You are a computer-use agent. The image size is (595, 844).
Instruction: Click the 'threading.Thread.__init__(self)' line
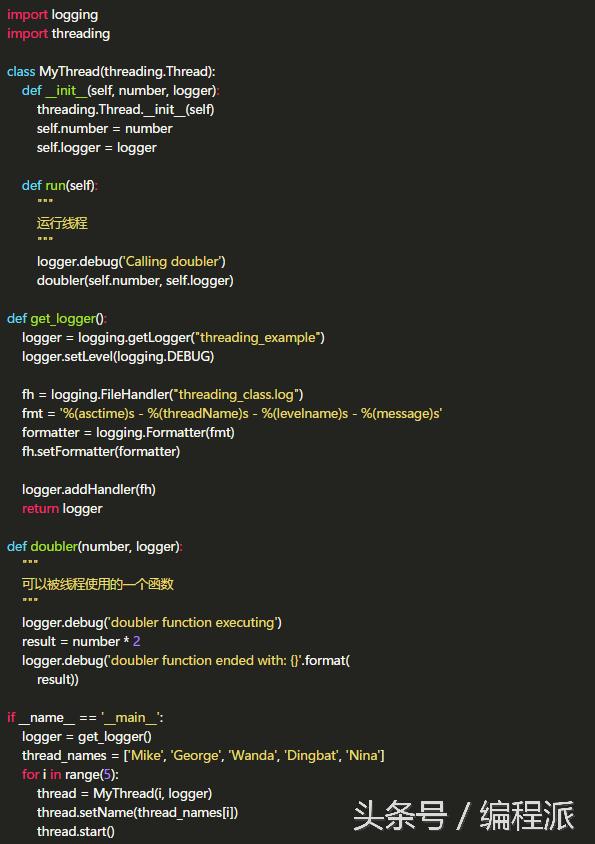point(125,109)
